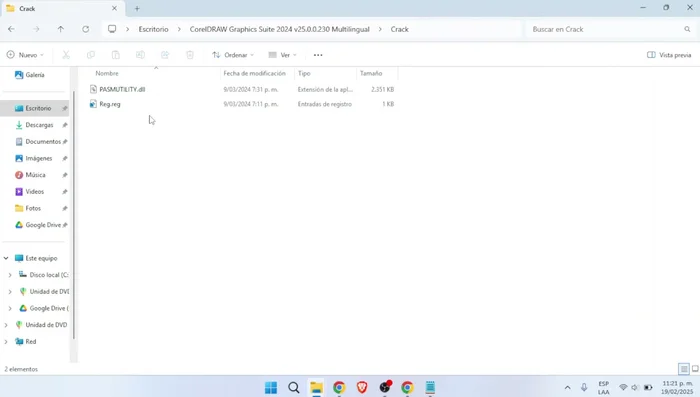Show hidden tray icons chevron

point(567,387)
